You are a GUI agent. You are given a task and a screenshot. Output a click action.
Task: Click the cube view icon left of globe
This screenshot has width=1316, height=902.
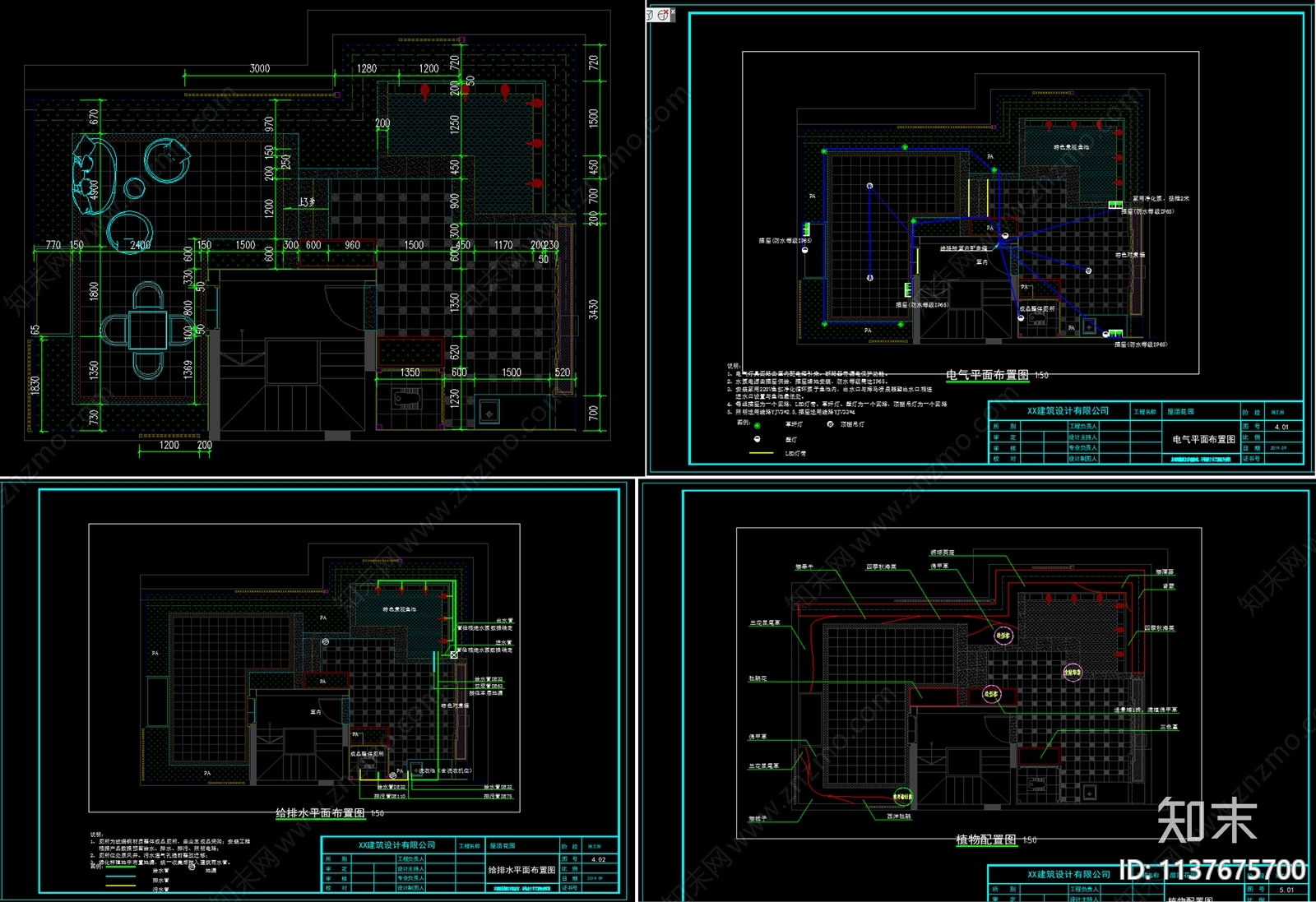[x=651, y=14]
